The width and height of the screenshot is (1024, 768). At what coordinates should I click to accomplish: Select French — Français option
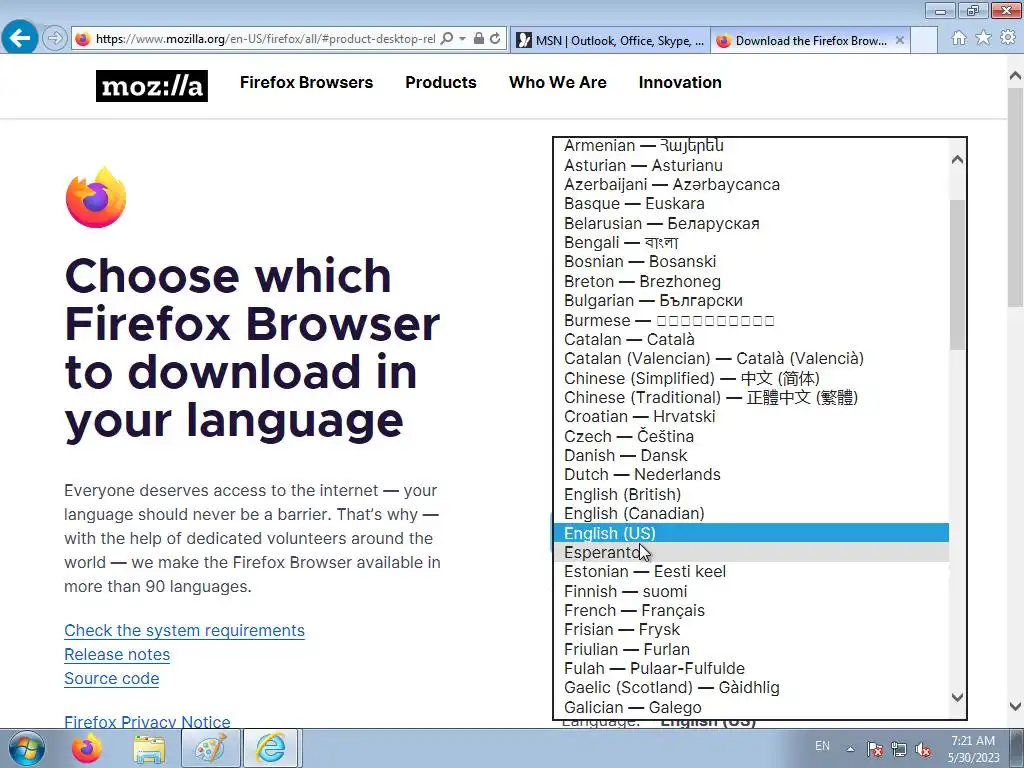click(x=751, y=611)
